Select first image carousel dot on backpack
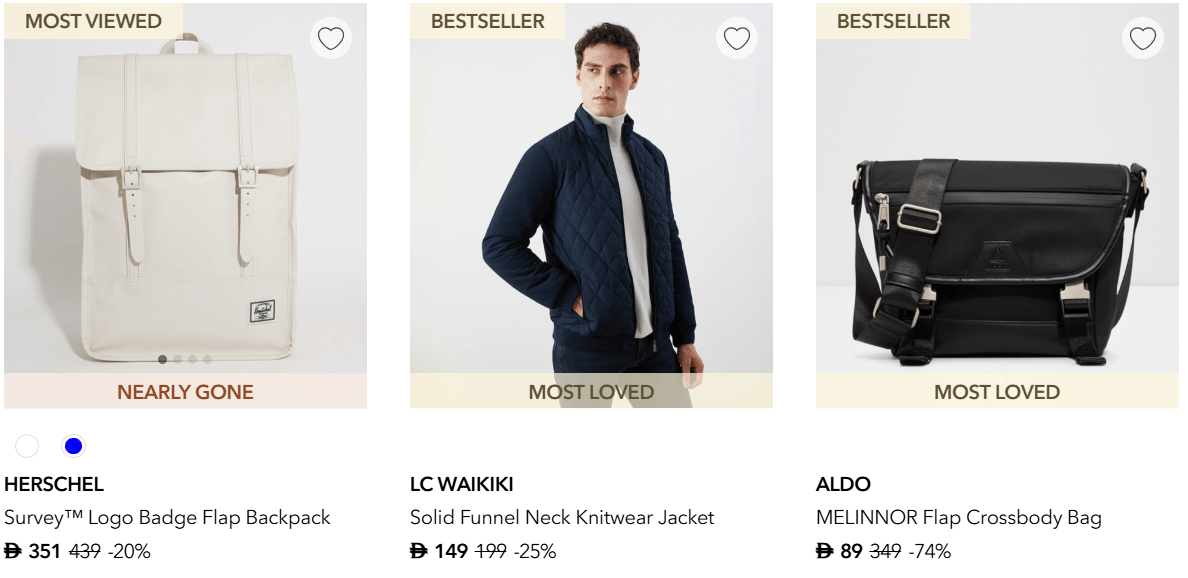This screenshot has height=578, width=1188. pos(163,359)
